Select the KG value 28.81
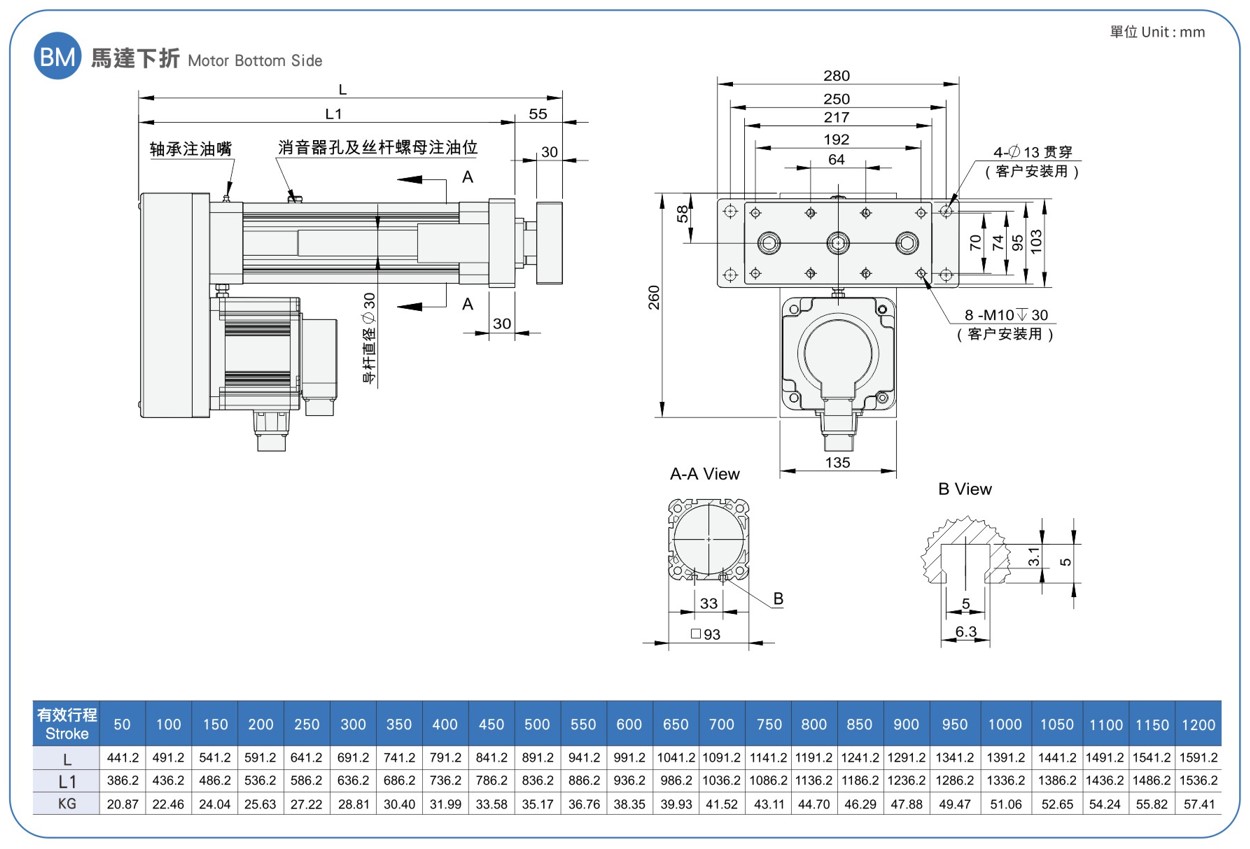1250x849 pixels. tap(353, 803)
